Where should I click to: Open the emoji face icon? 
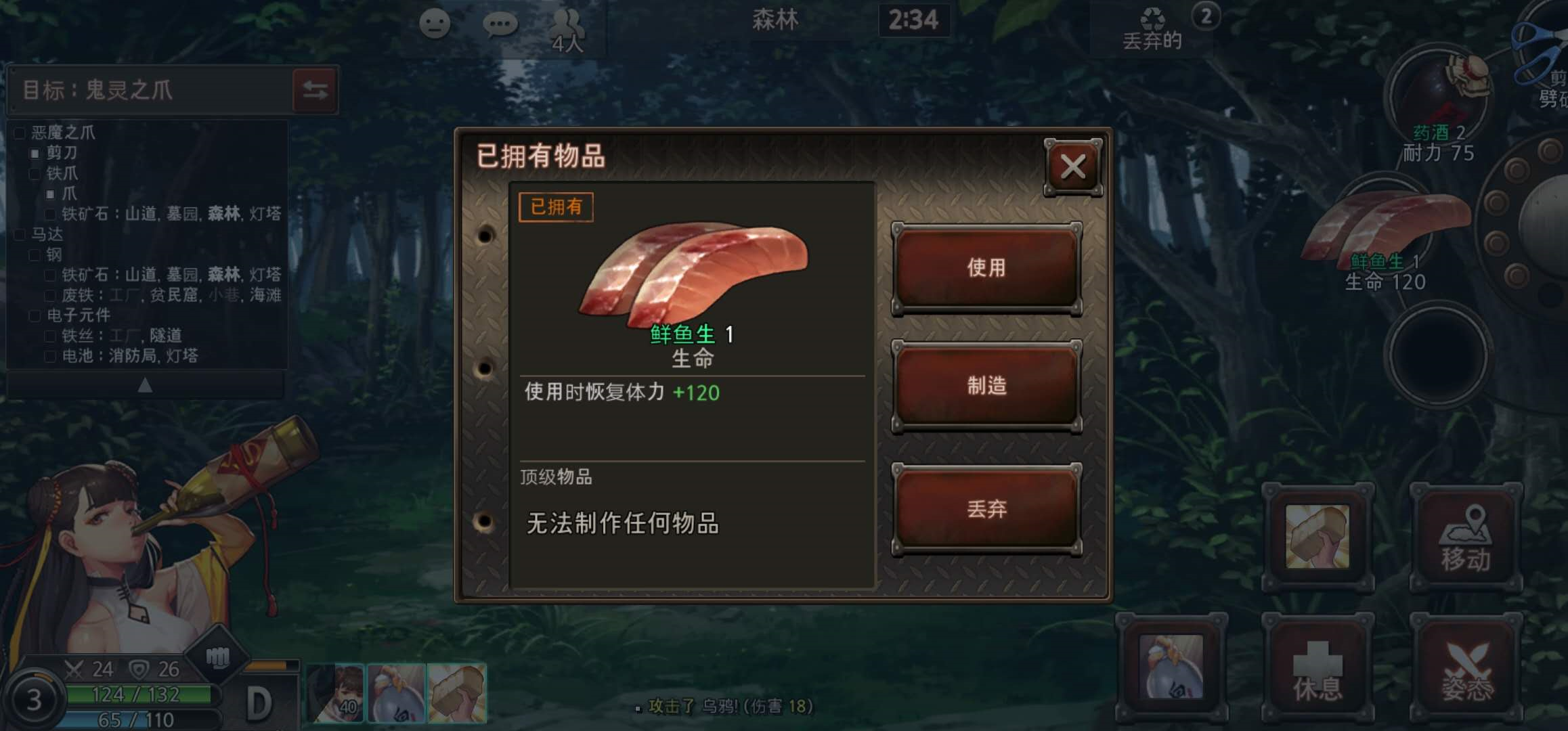pyautogui.click(x=435, y=24)
